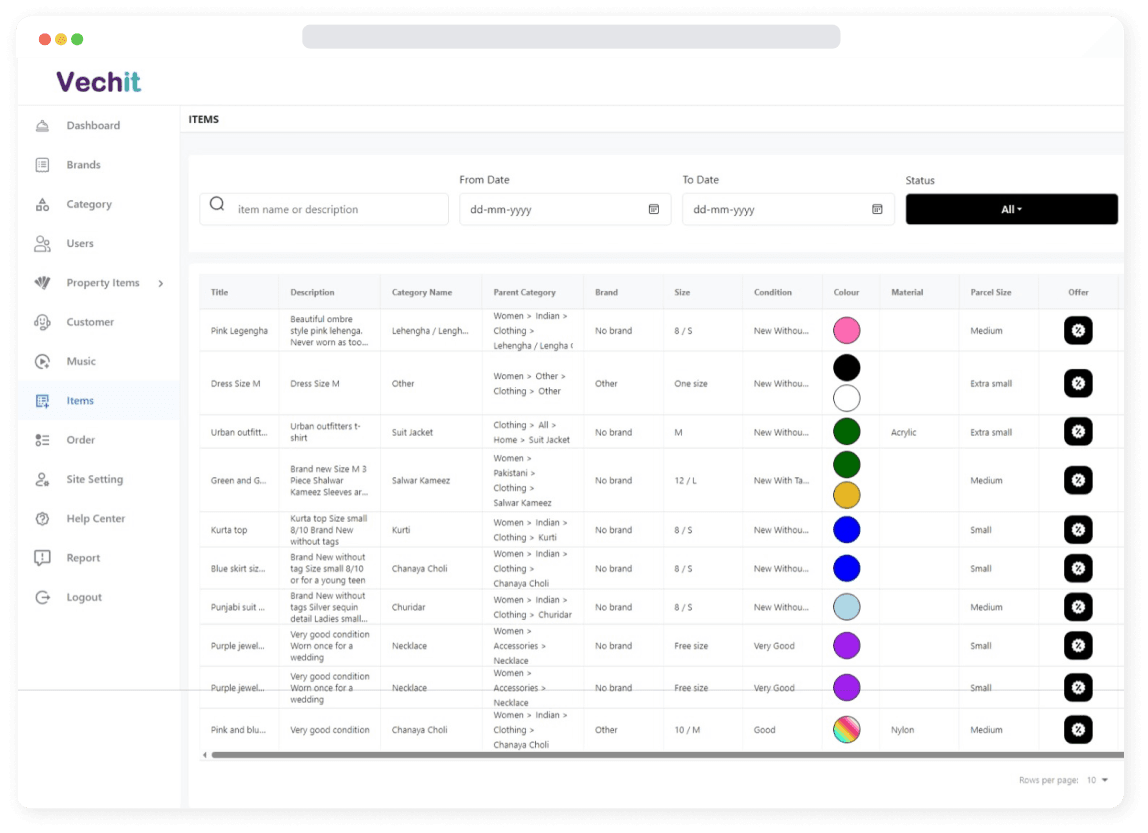This screenshot has width=1148, height=833.
Task: Open the Status All dropdown
Action: pyautogui.click(x=1012, y=209)
